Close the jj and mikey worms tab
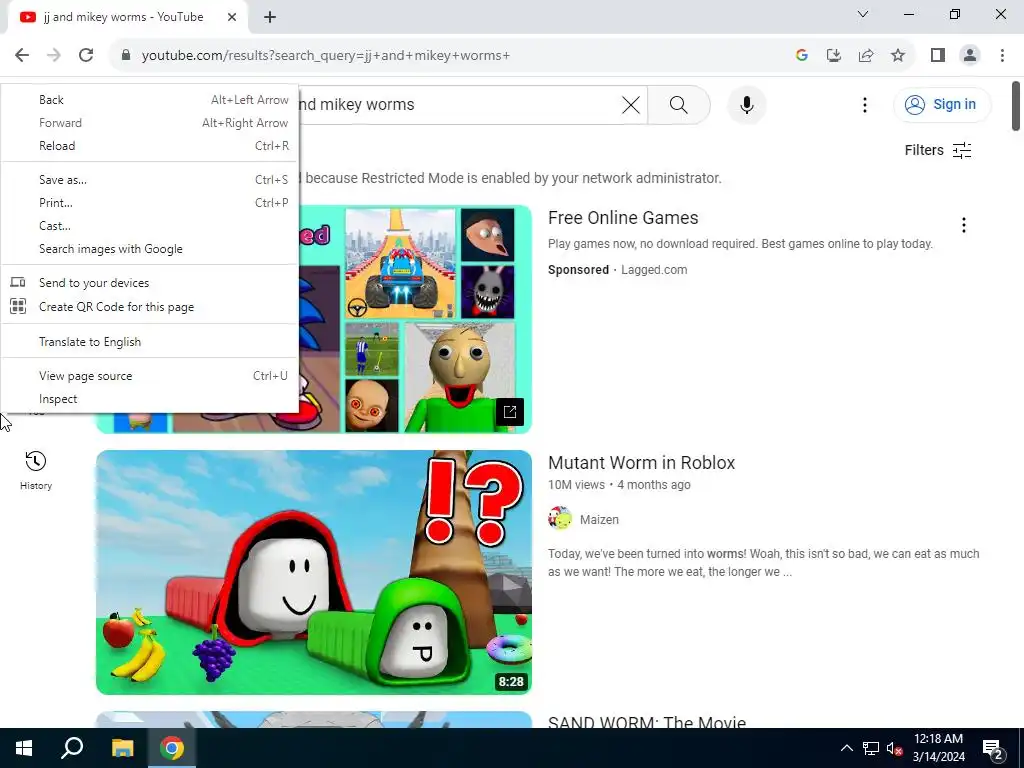 232,17
